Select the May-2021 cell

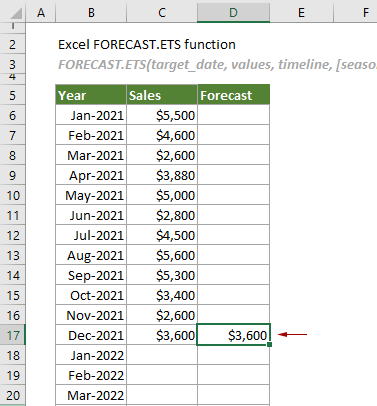(91, 195)
